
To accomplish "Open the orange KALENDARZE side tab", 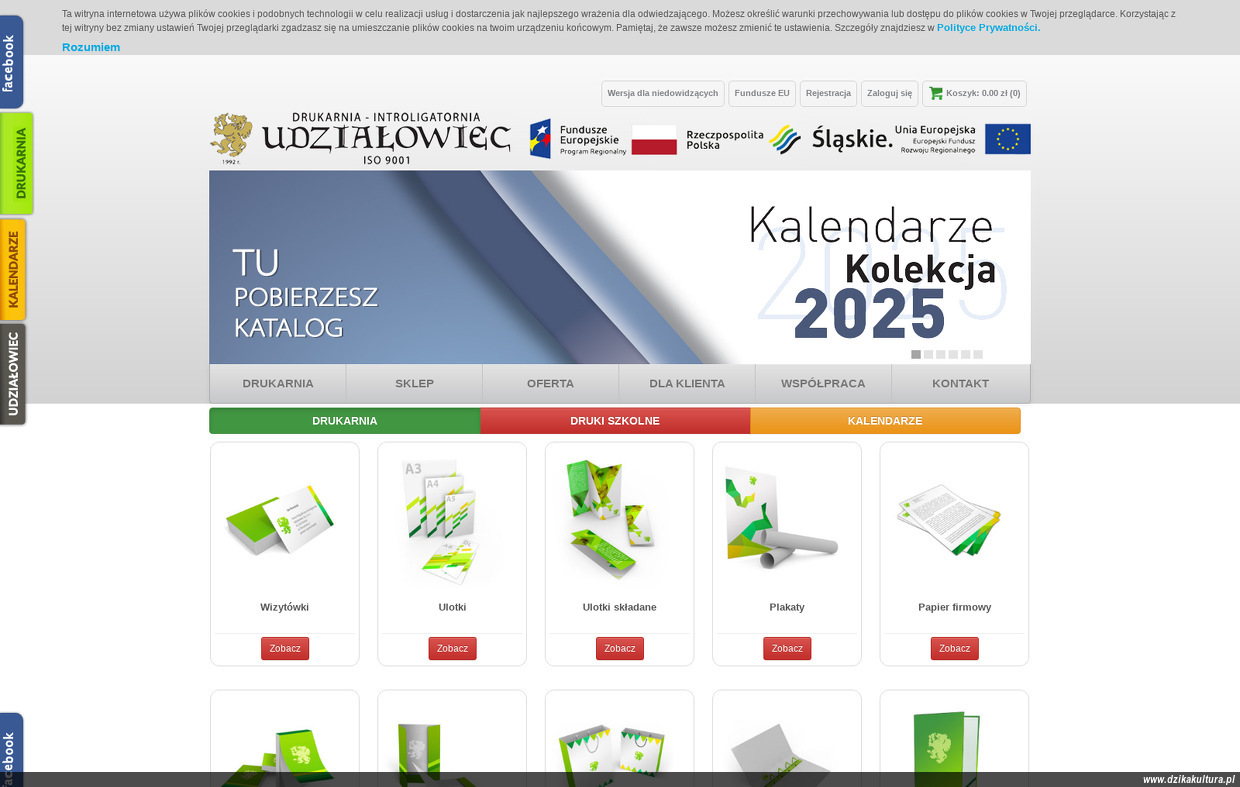I will pyautogui.click(x=13, y=269).
